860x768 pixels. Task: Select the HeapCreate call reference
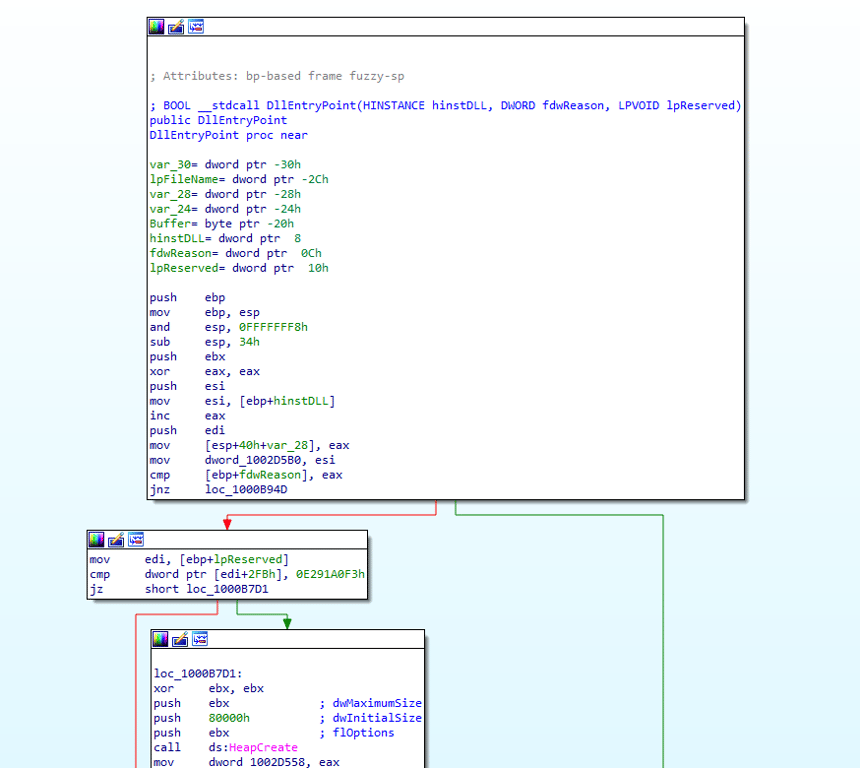(x=263, y=747)
